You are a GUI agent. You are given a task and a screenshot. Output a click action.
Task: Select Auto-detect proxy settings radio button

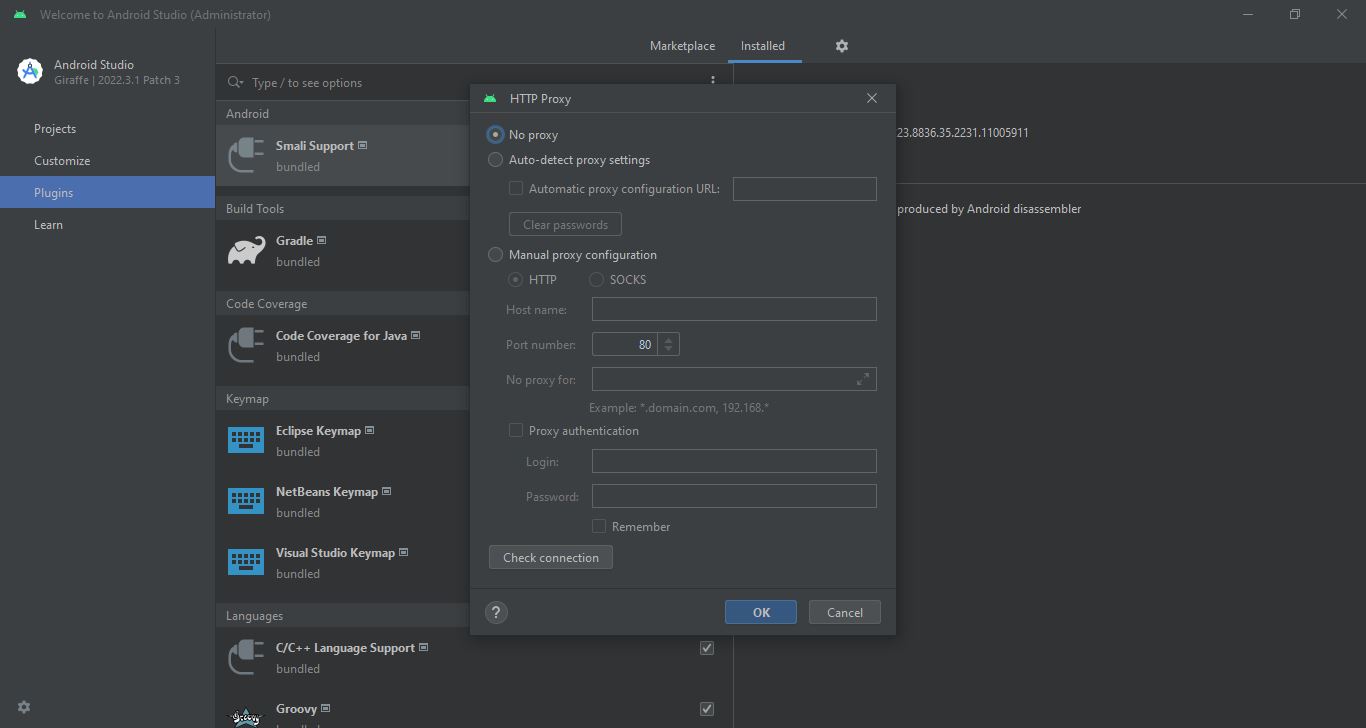(x=495, y=159)
